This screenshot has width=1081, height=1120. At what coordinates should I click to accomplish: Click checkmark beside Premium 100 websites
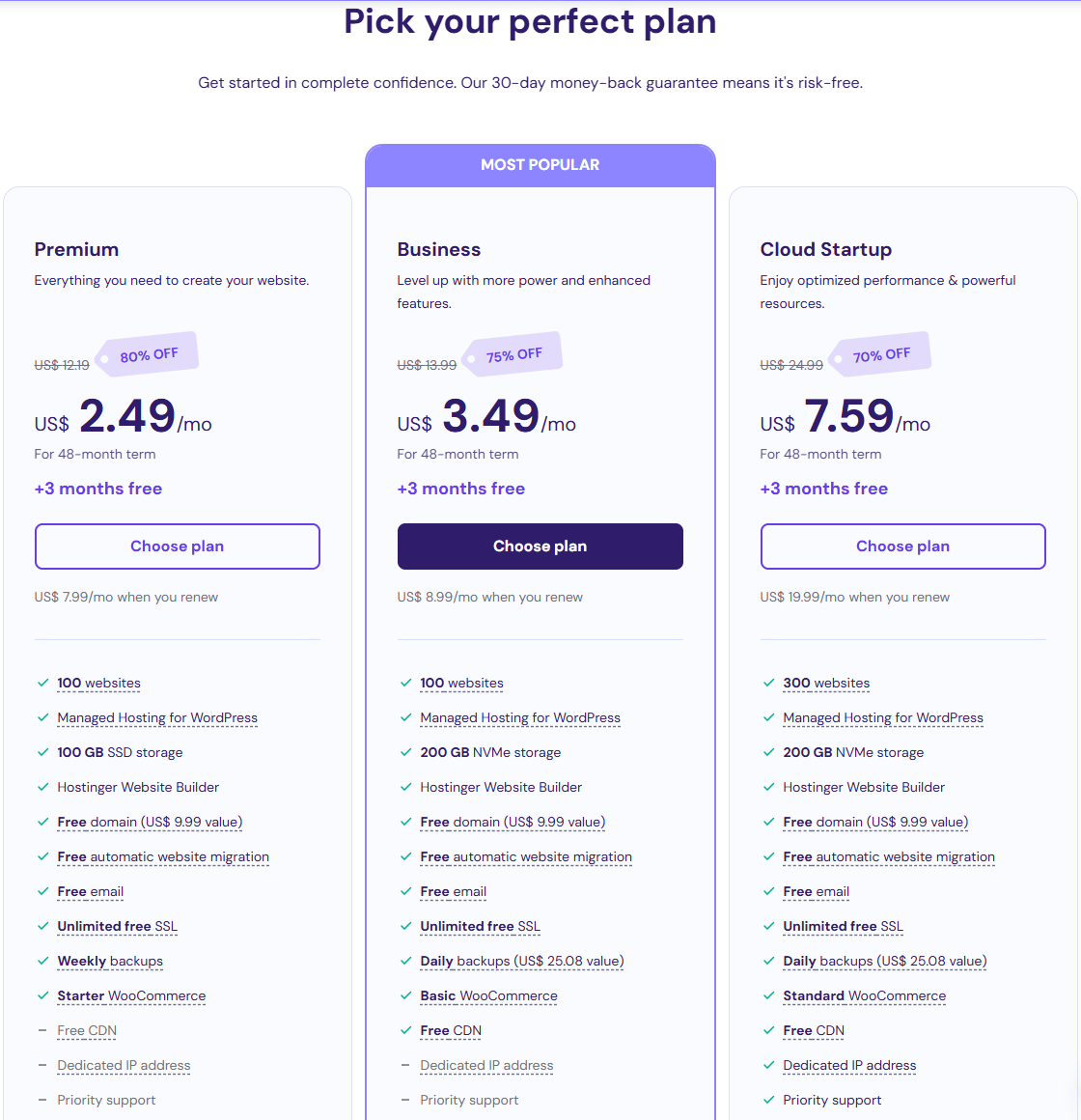click(42, 683)
